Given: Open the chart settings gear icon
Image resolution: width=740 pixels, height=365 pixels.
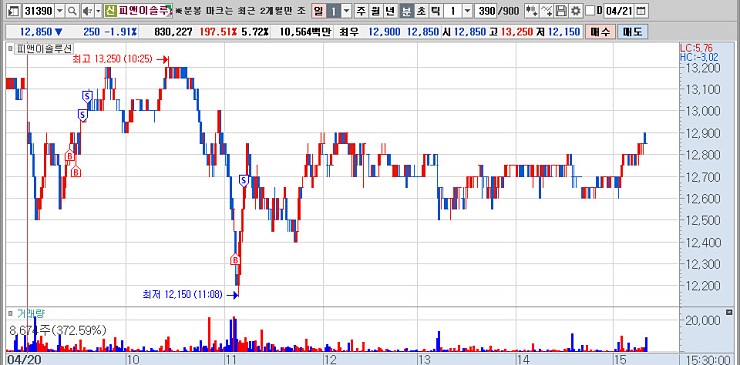Looking at the screenshot, I should pyautogui.click(x=575, y=11).
